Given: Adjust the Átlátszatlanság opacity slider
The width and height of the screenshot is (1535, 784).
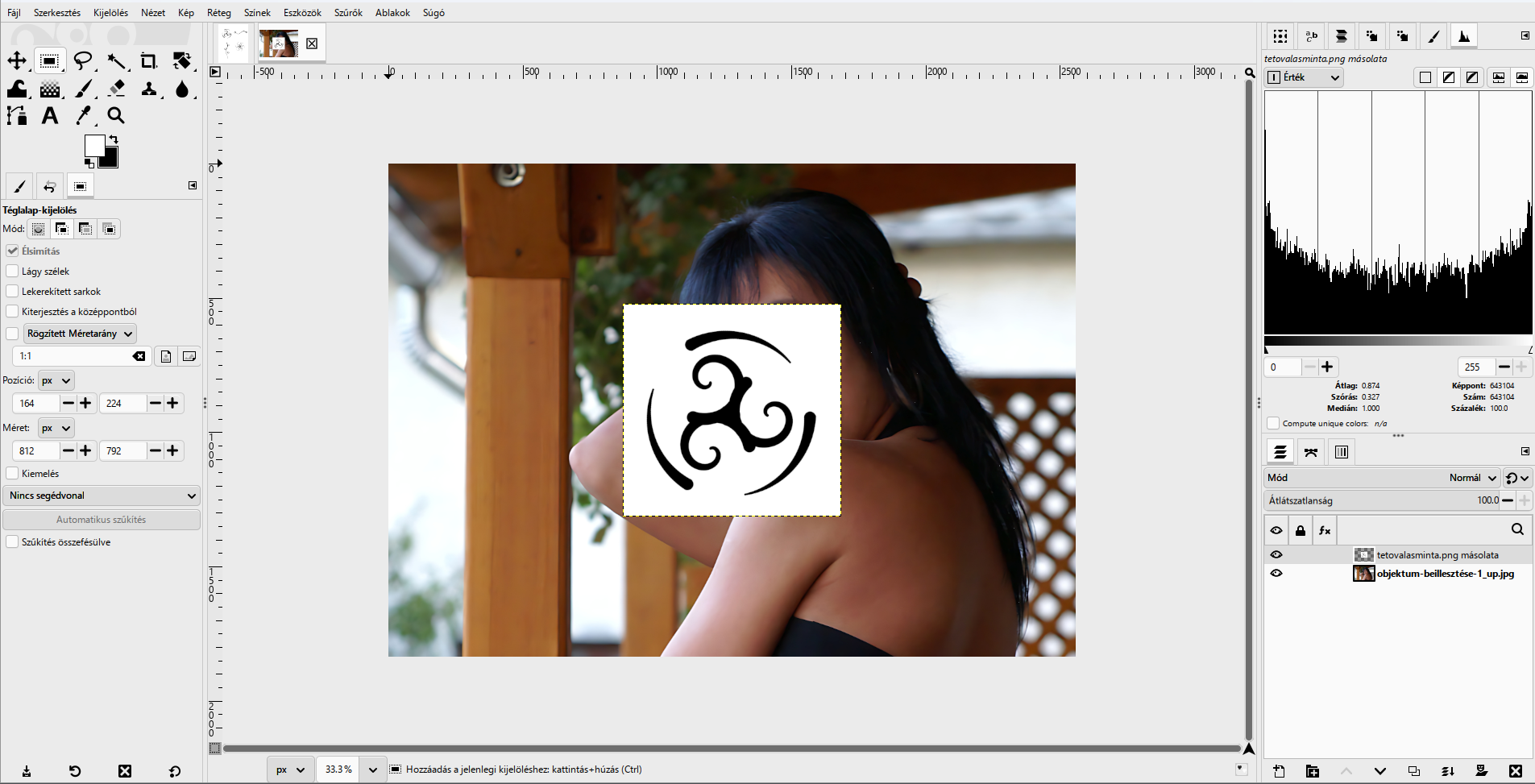Looking at the screenshot, I should click(x=1382, y=500).
